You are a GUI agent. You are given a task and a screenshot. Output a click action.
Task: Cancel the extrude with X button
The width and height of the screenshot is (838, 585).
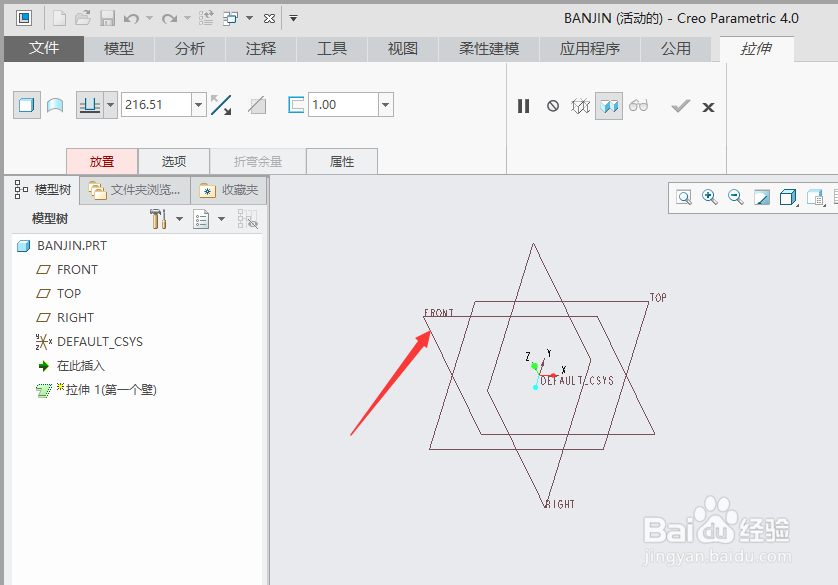click(708, 107)
